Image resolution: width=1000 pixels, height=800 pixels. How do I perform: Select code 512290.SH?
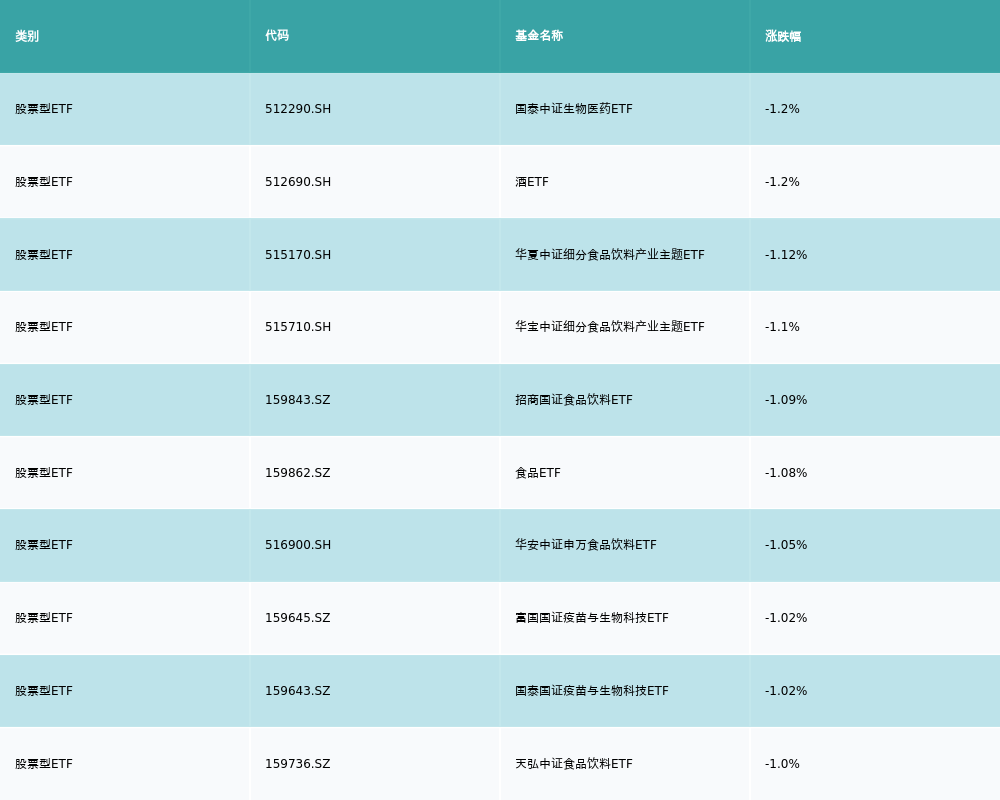tap(298, 109)
